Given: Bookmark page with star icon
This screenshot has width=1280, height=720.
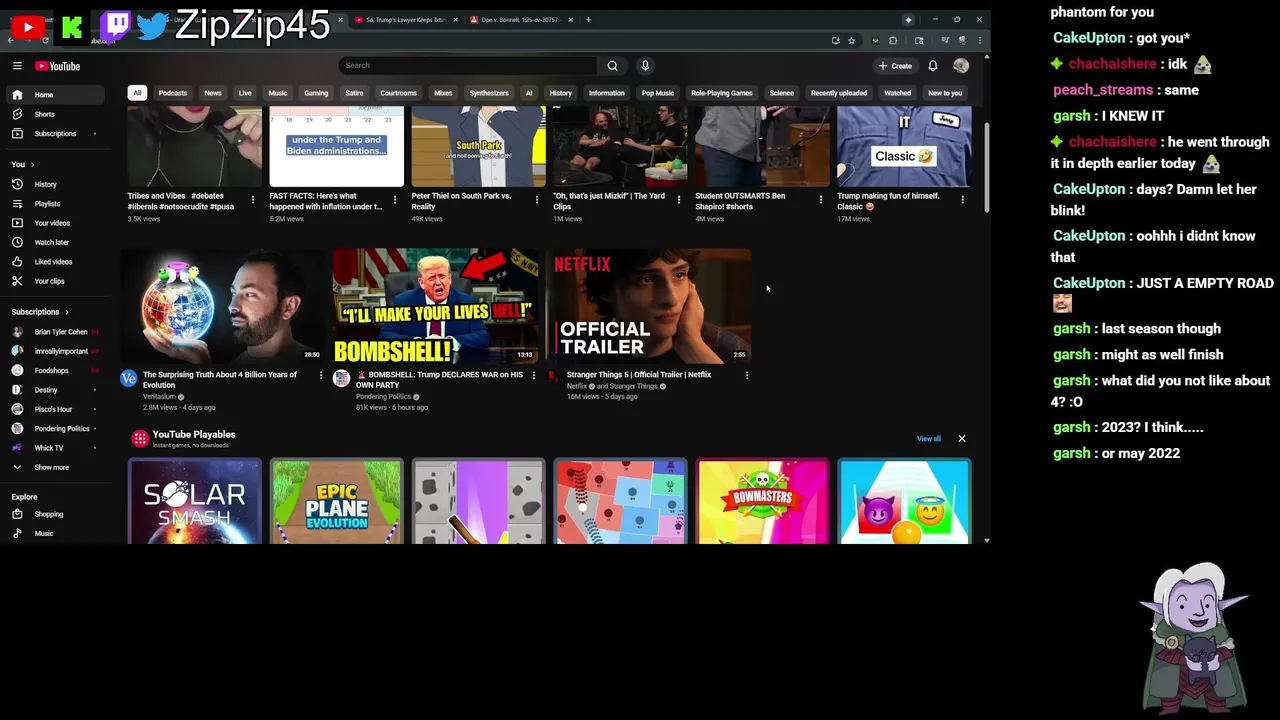Looking at the screenshot, I should tap(851, 41).
